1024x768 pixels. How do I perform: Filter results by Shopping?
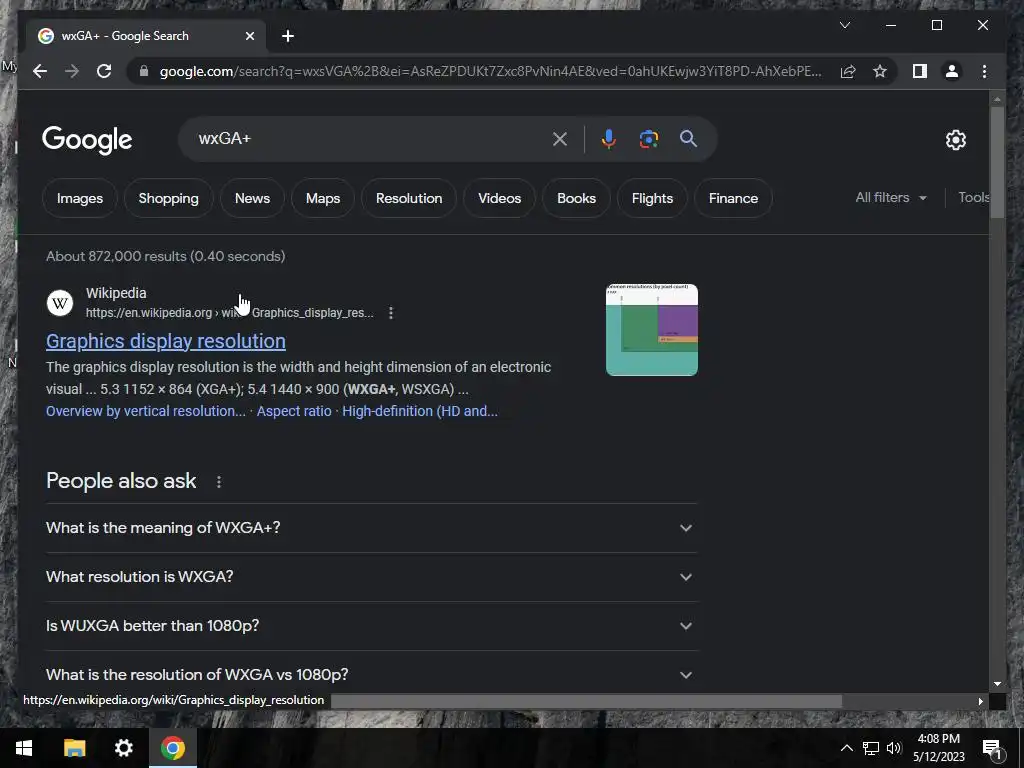168,198
